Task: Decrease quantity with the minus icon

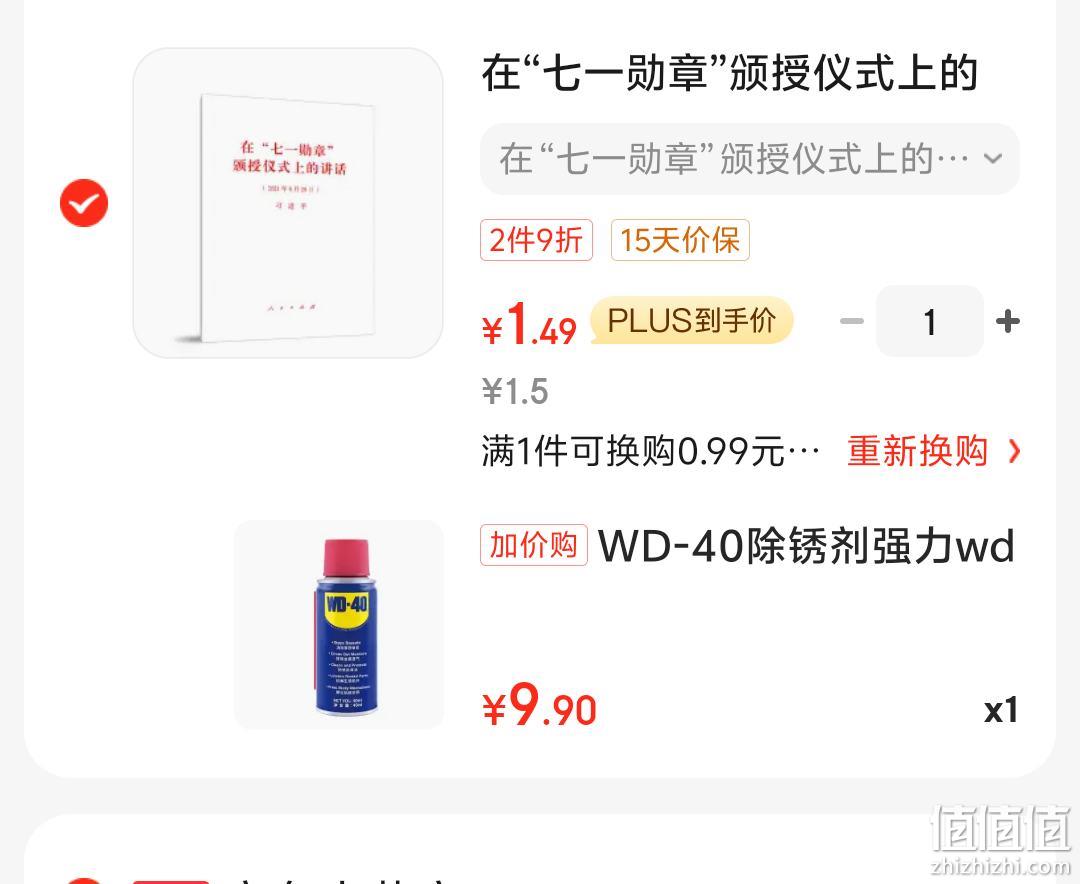Action: click(852, 321)
